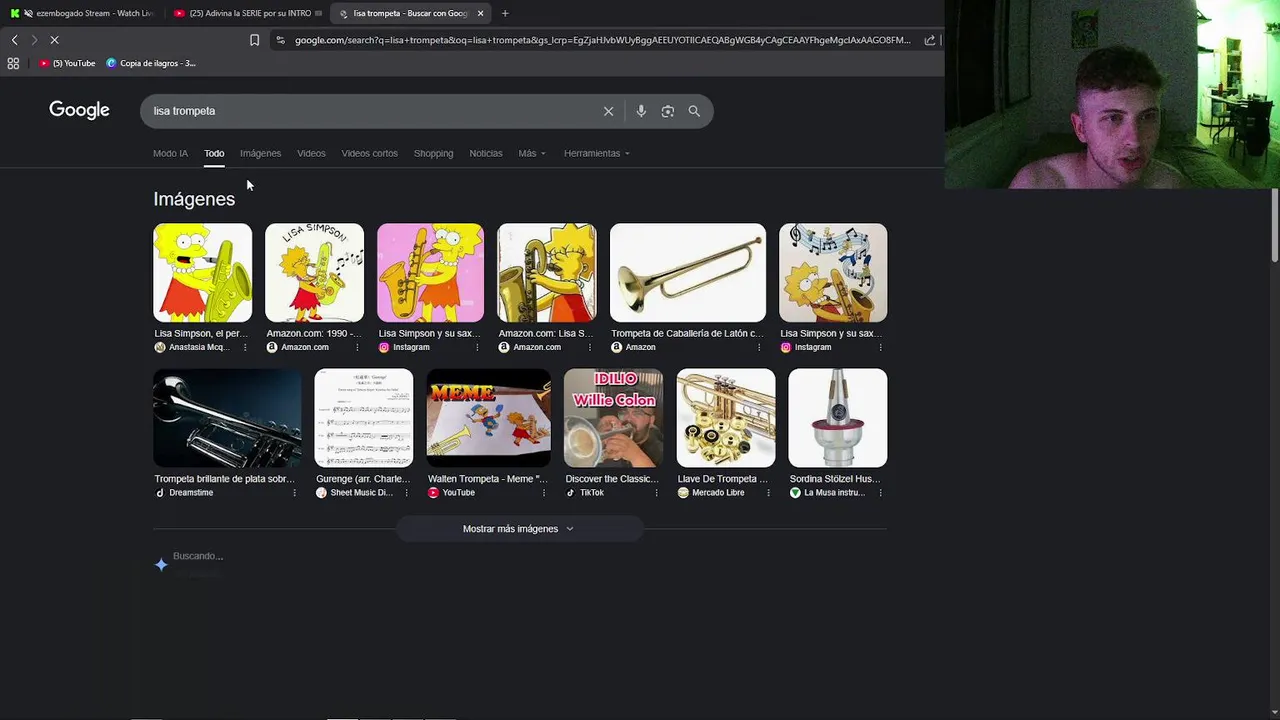Click the magnifying glass search button

pyautogui.click(x=694, y=111)
